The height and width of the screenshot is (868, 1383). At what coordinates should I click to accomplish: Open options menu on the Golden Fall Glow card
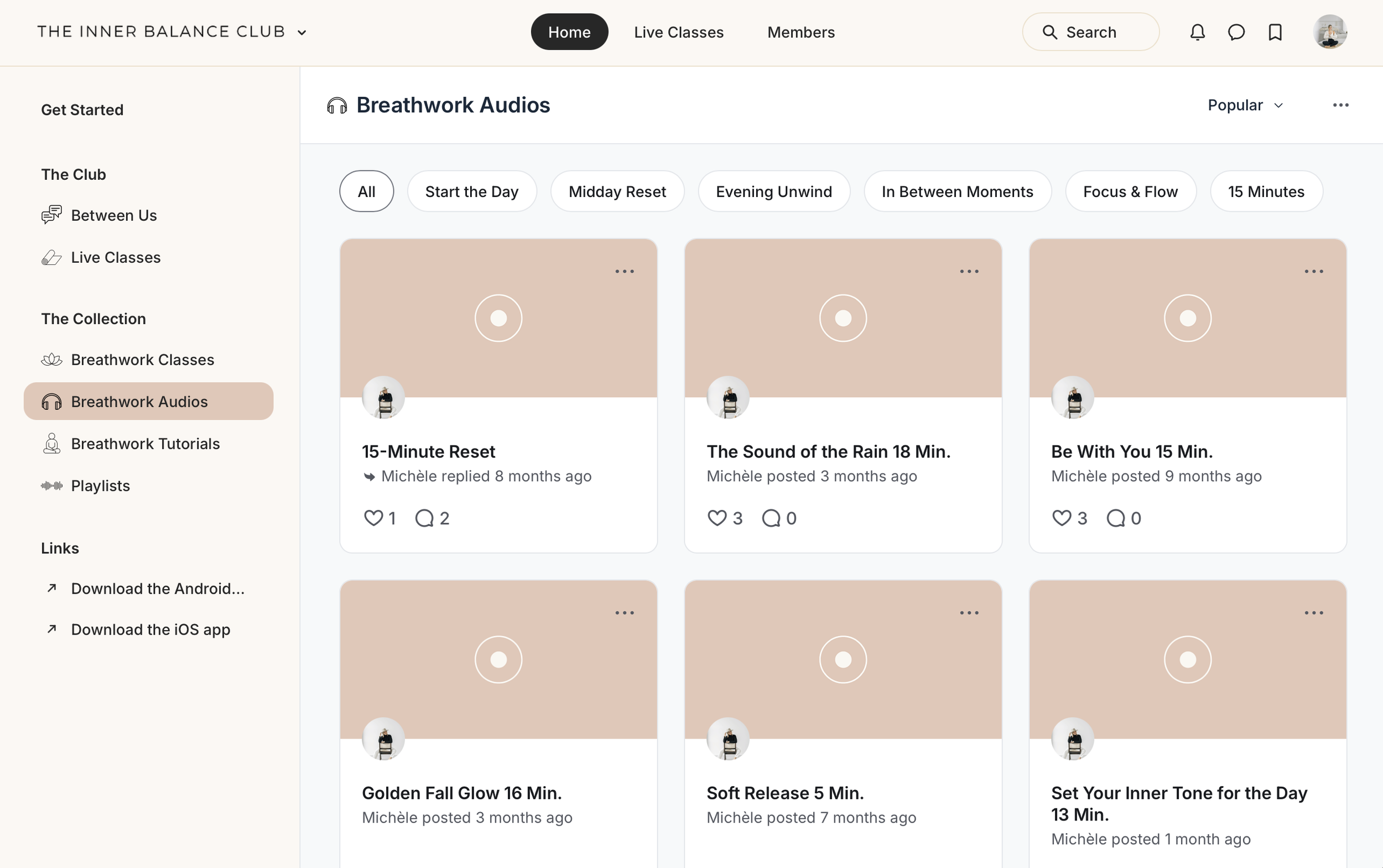[624, 612]
